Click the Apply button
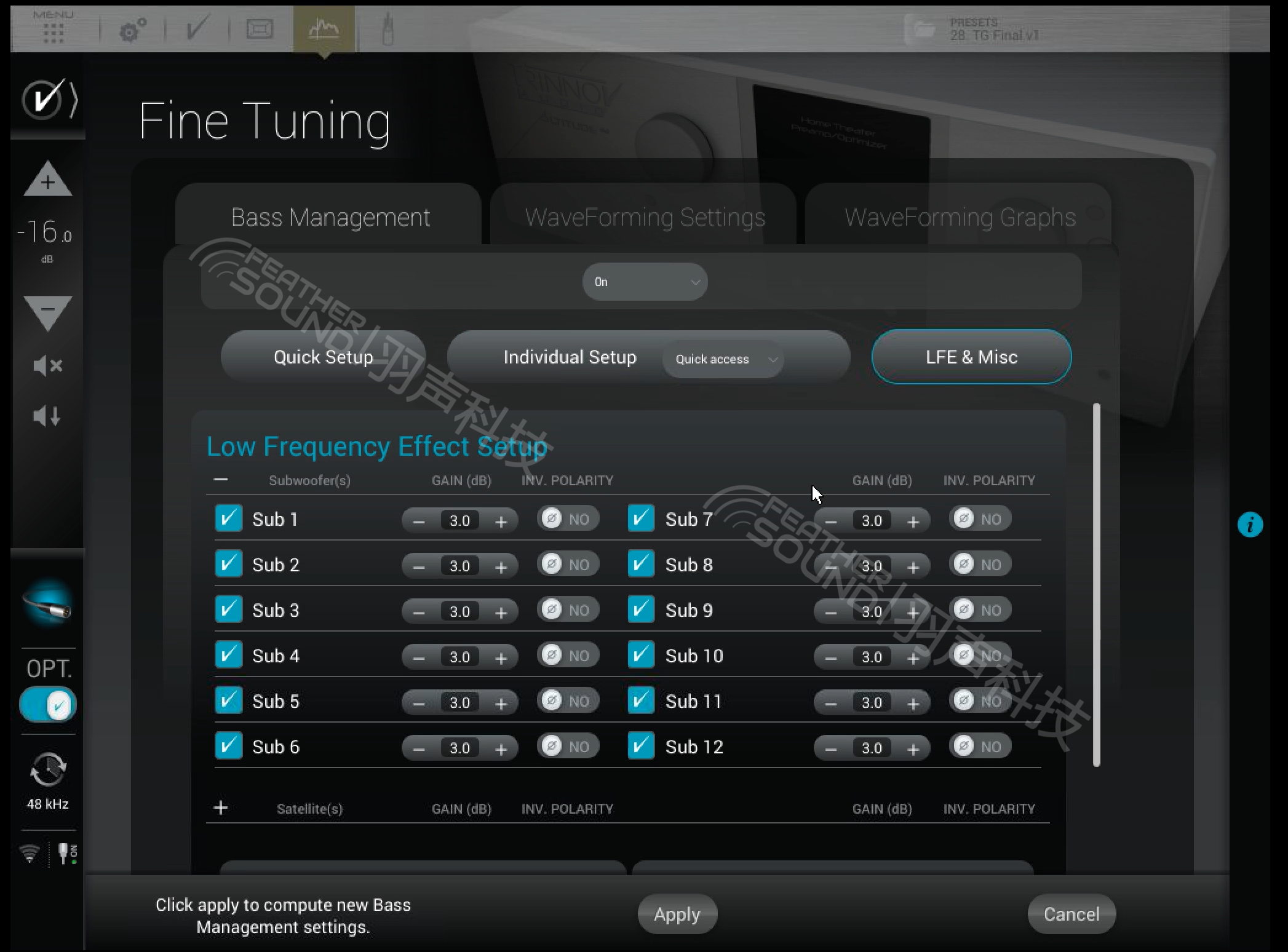Viewport: 1288px width, 952px height. click(x=677, y=914)
